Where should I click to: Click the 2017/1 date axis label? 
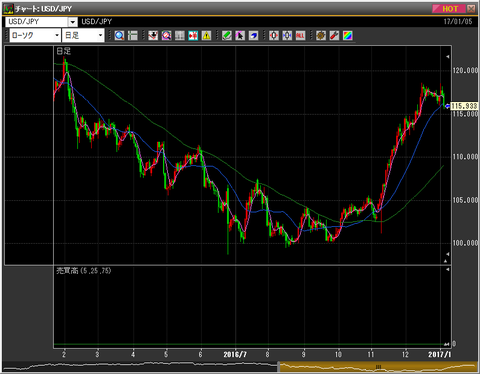pyautogui.click(x=439, y=354)
